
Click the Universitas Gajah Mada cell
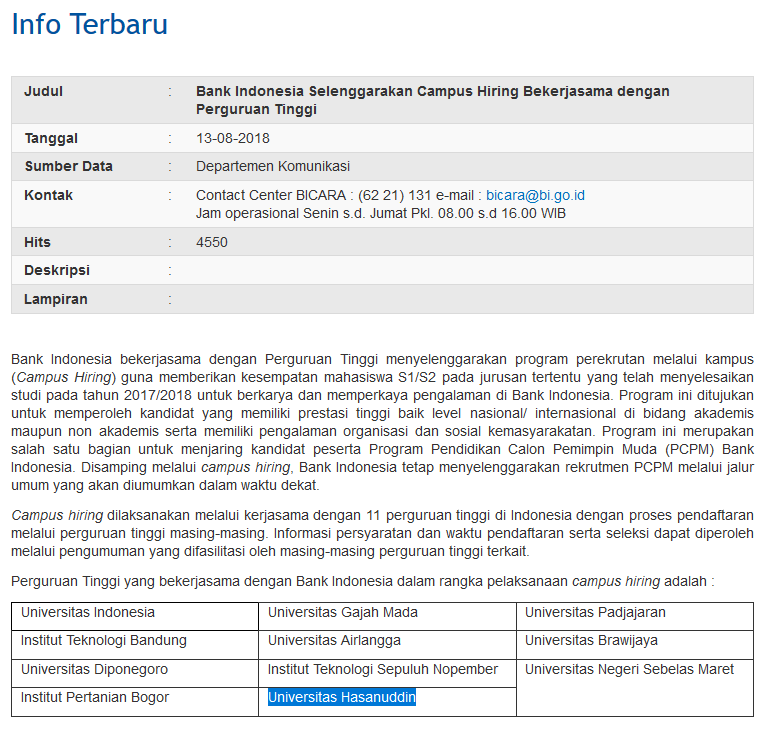(387, 616)
